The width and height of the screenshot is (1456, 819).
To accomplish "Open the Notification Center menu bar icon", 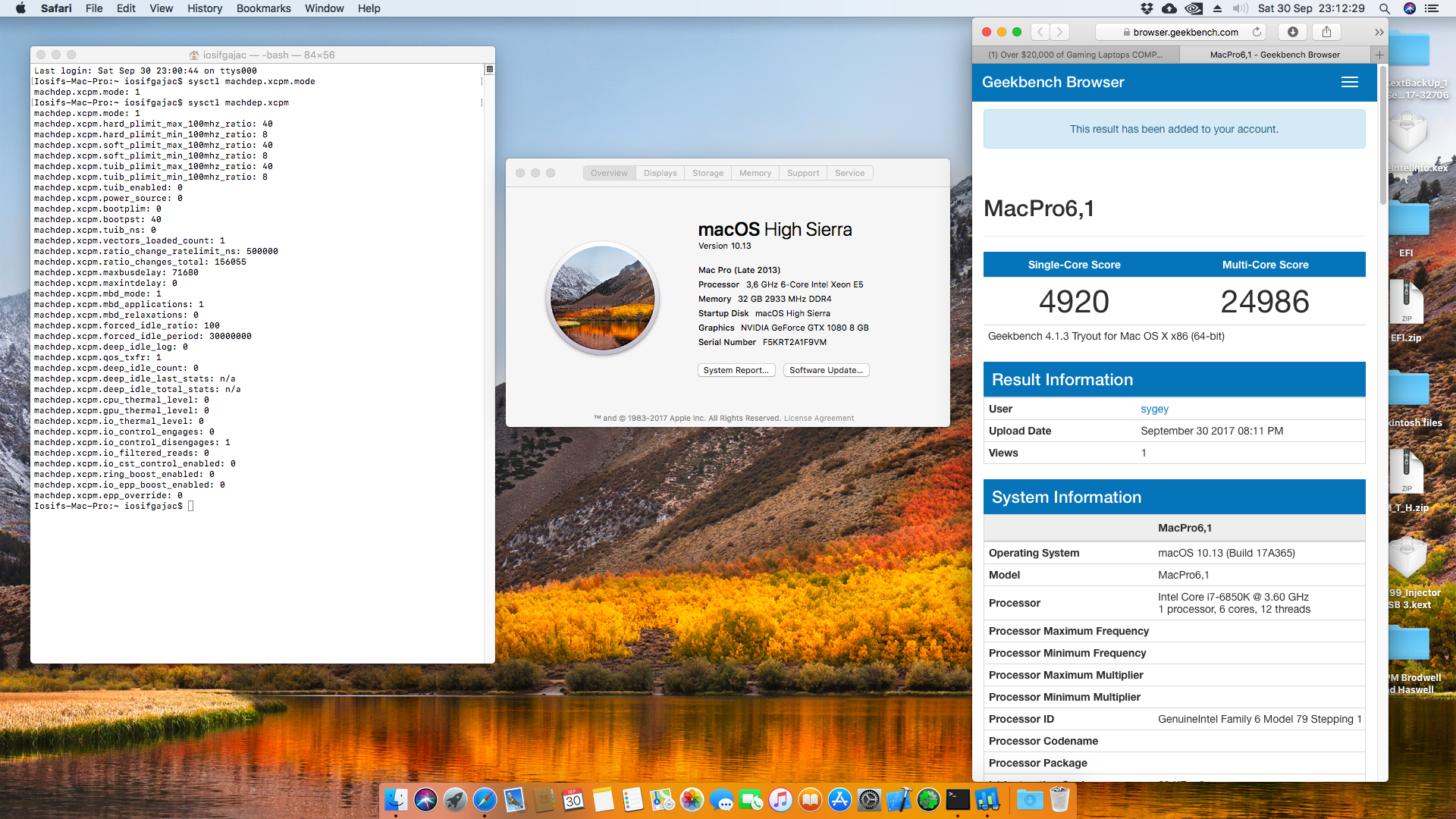I will click(1432, 8).
